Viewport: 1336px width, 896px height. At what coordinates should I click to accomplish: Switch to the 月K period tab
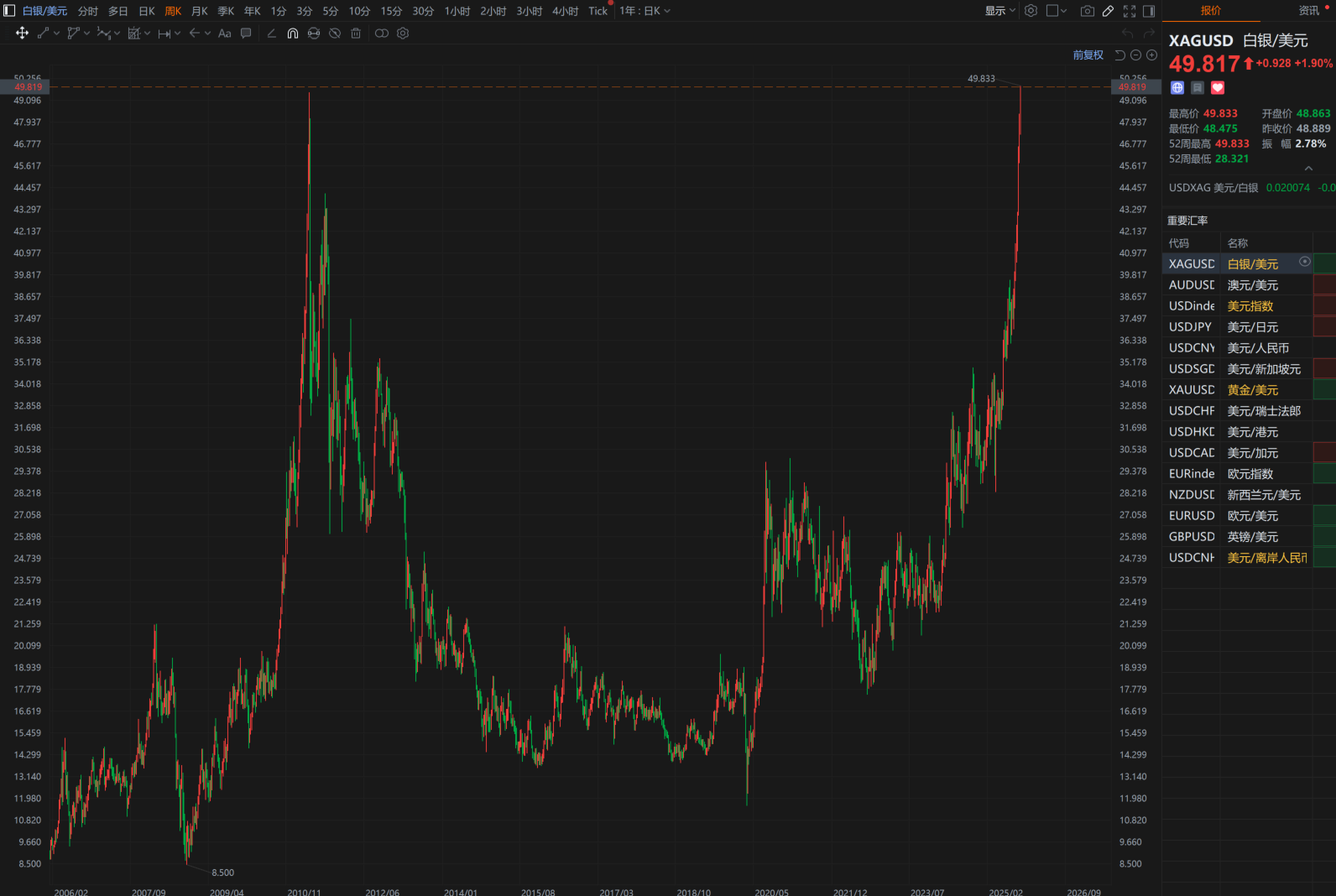click(199, 11)
